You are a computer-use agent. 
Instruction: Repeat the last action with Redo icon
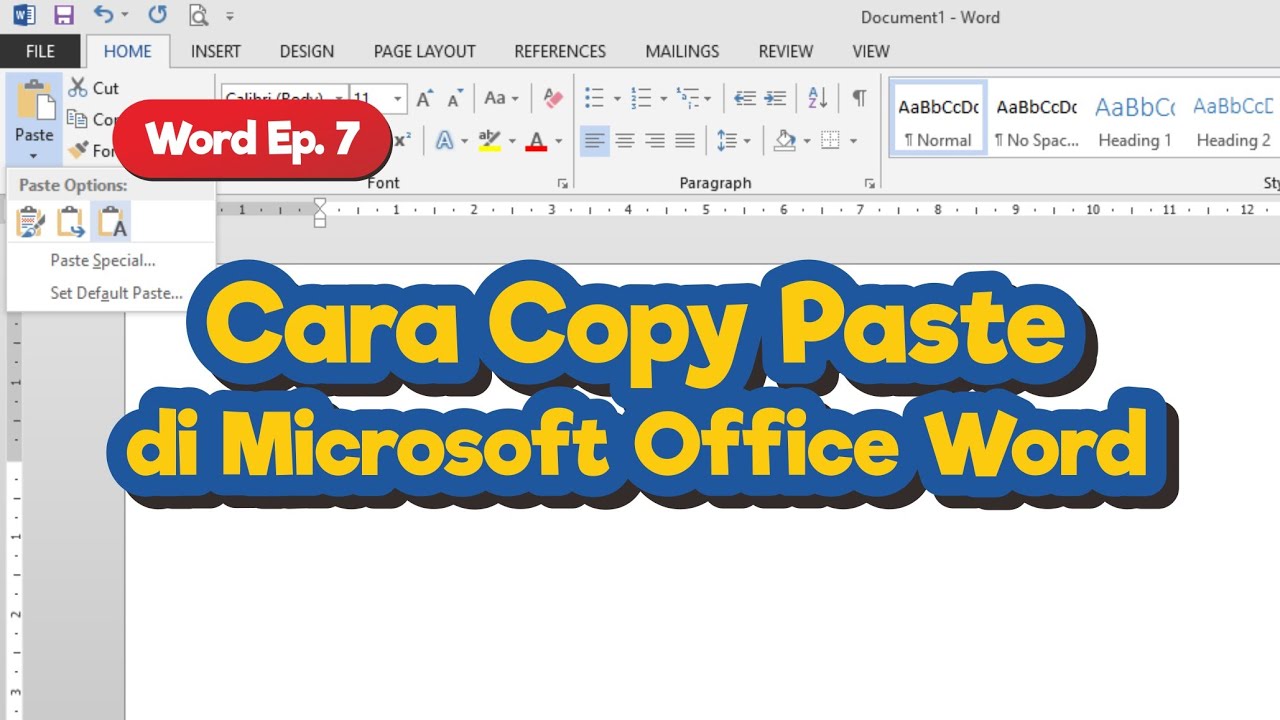[157, 15]
